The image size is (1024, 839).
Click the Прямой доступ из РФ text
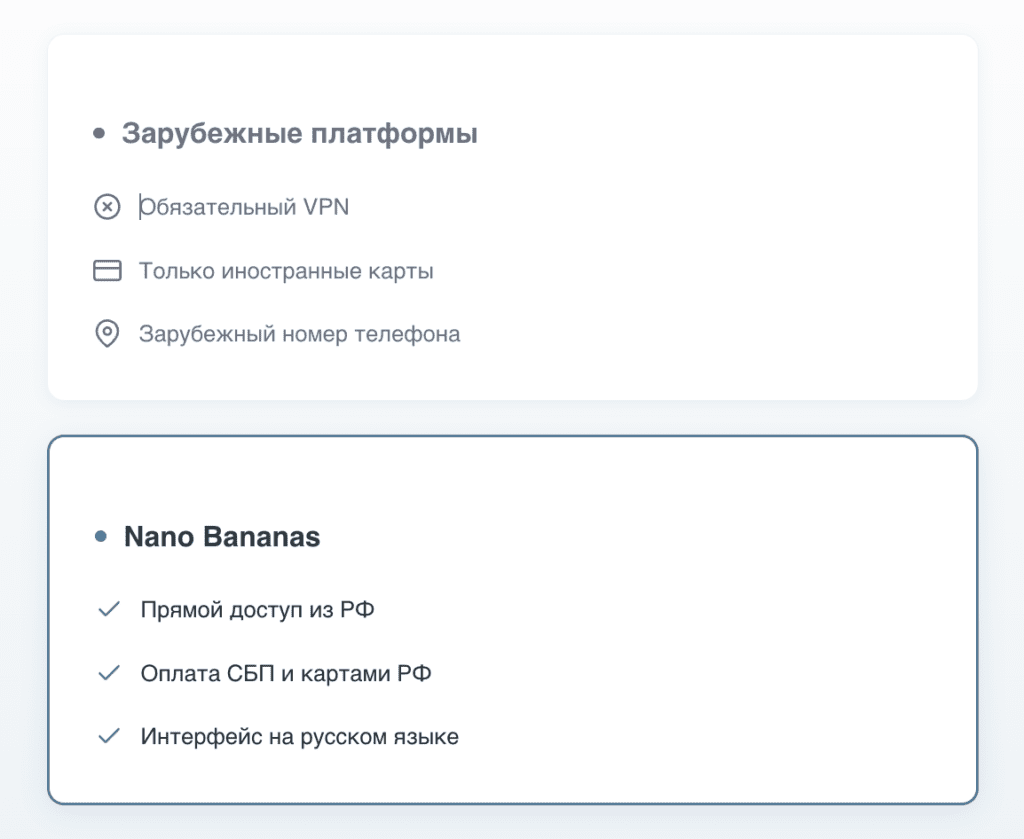[258, 609]
